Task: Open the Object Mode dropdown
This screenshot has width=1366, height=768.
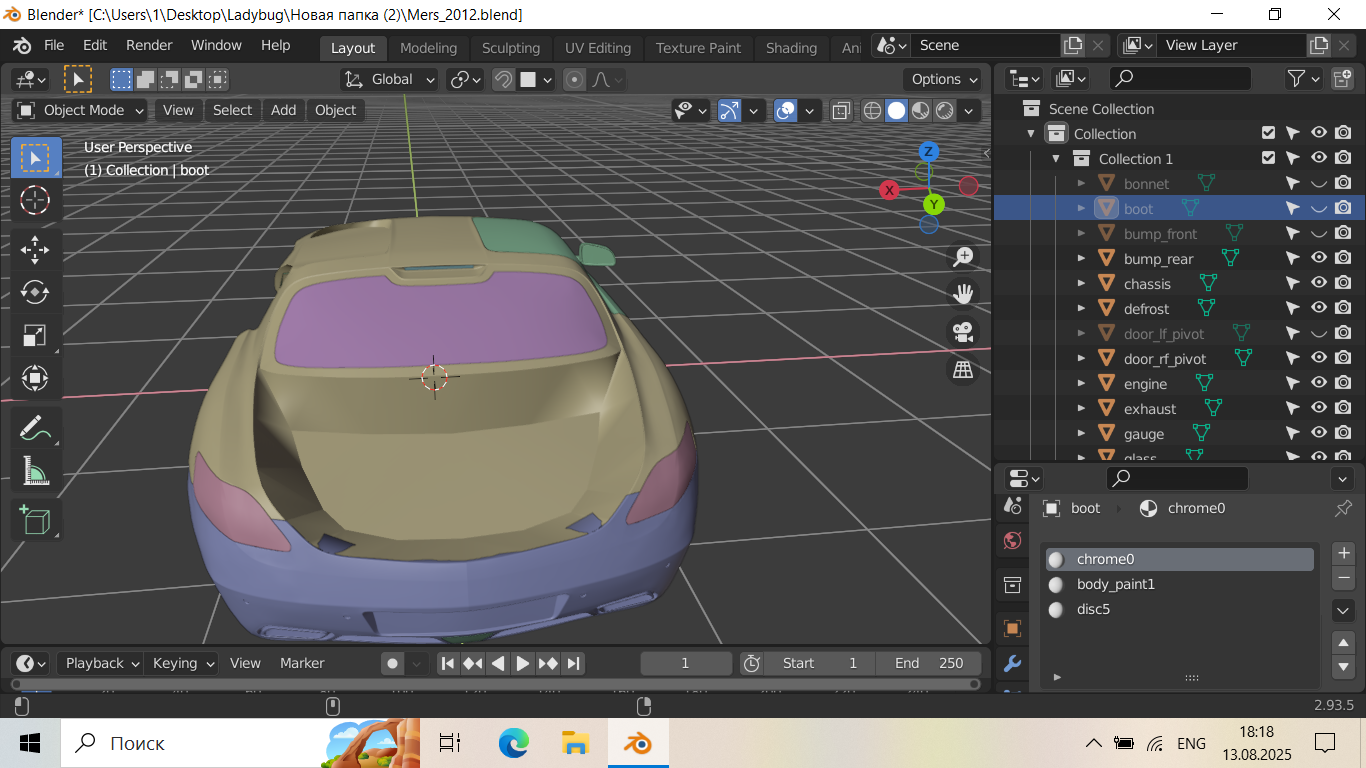Action: coord(81,110)
